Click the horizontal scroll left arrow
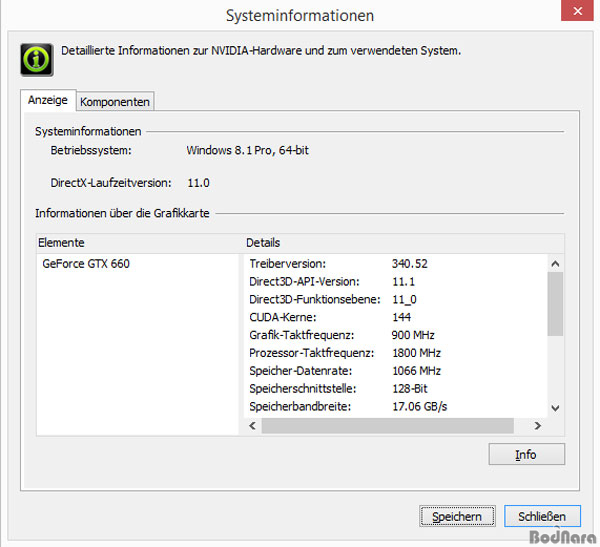 pos(253,426)
